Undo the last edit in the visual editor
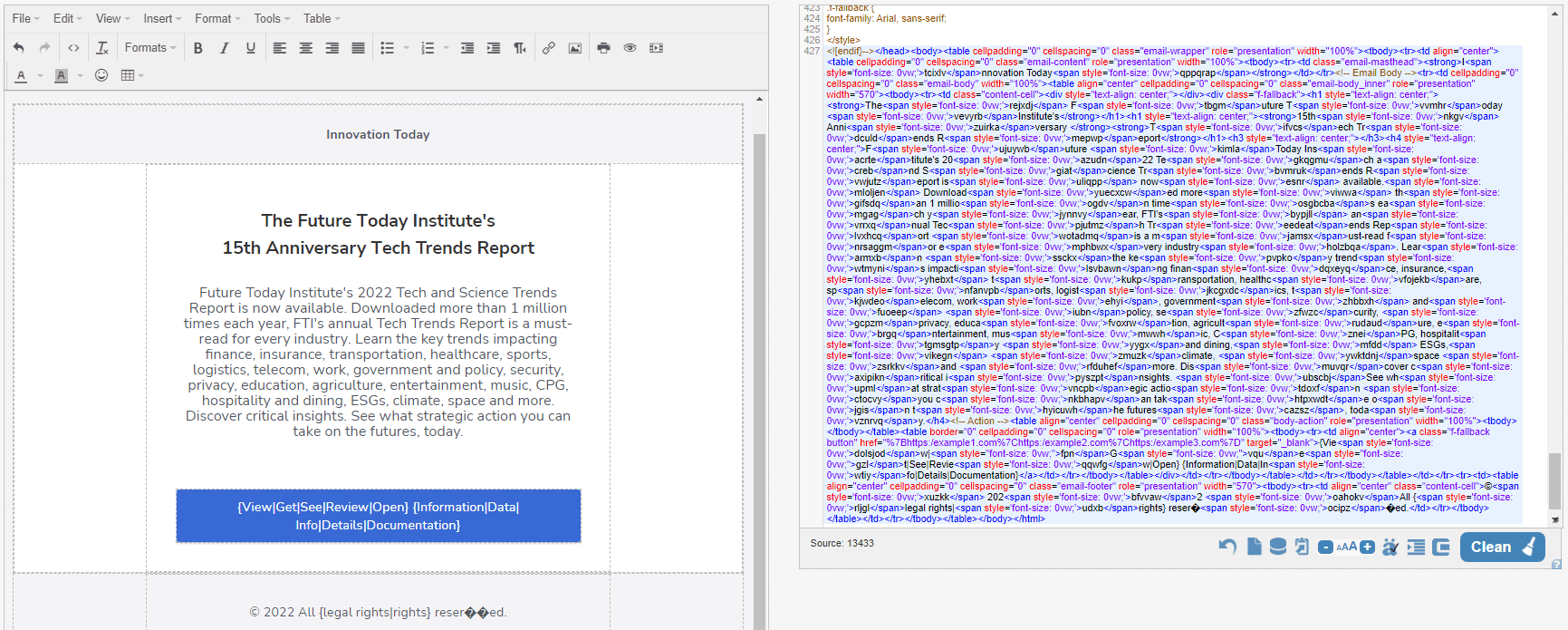 [19, 48]
